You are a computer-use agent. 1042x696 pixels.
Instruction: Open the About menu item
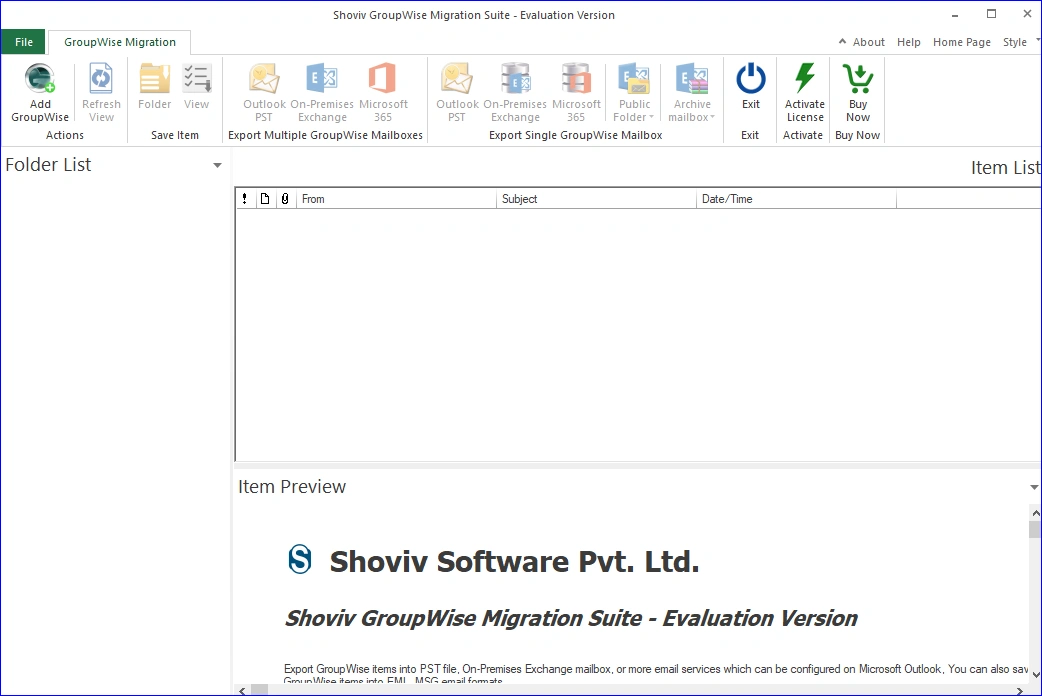click(x=869, y=42)
